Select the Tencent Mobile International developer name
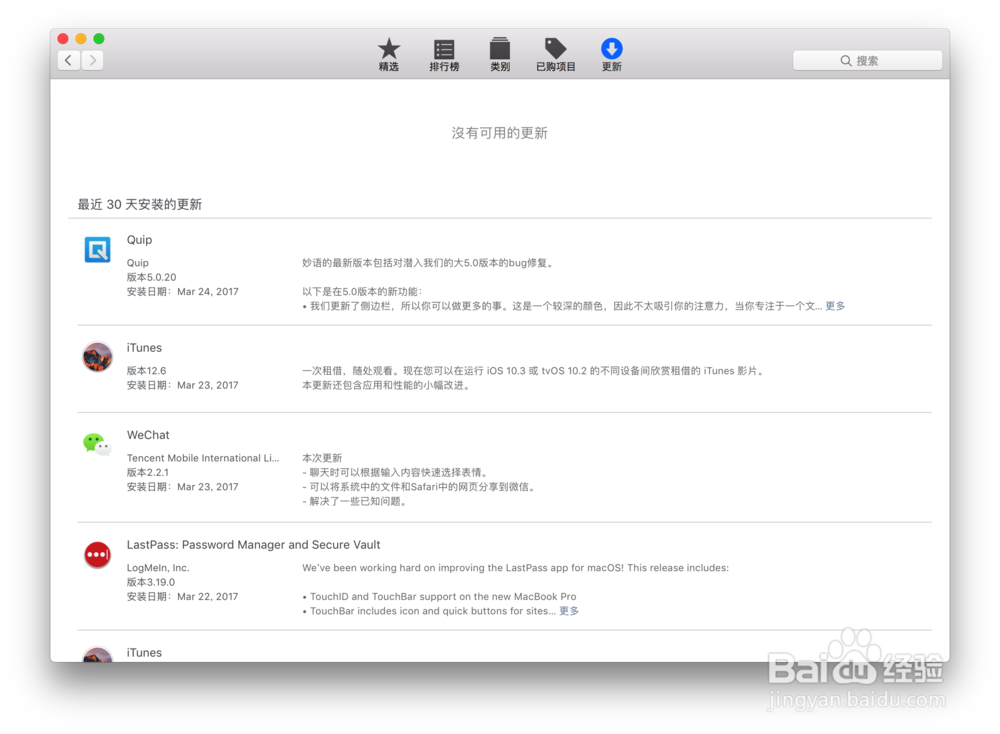Screen dimensions: 1000x734 pos(203,458)
